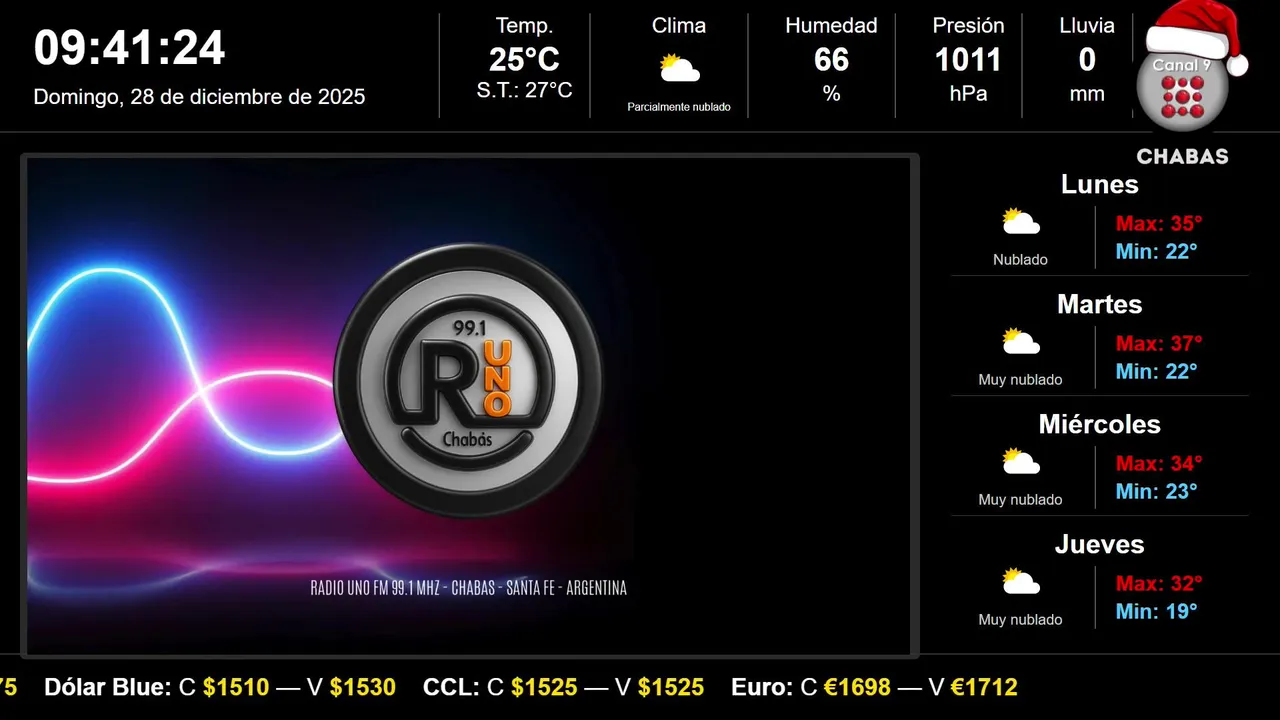This screenshot has width=1280, height=720.
Task: Click Jueves Max: 32° temperature
Action: tap(1159, 584)
